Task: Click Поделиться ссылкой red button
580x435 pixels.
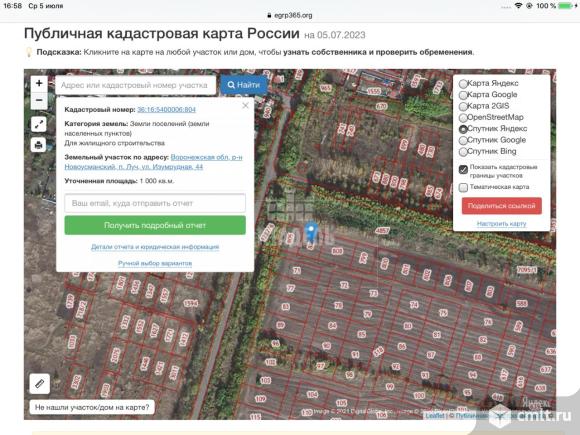Action: tap(502, 206)
